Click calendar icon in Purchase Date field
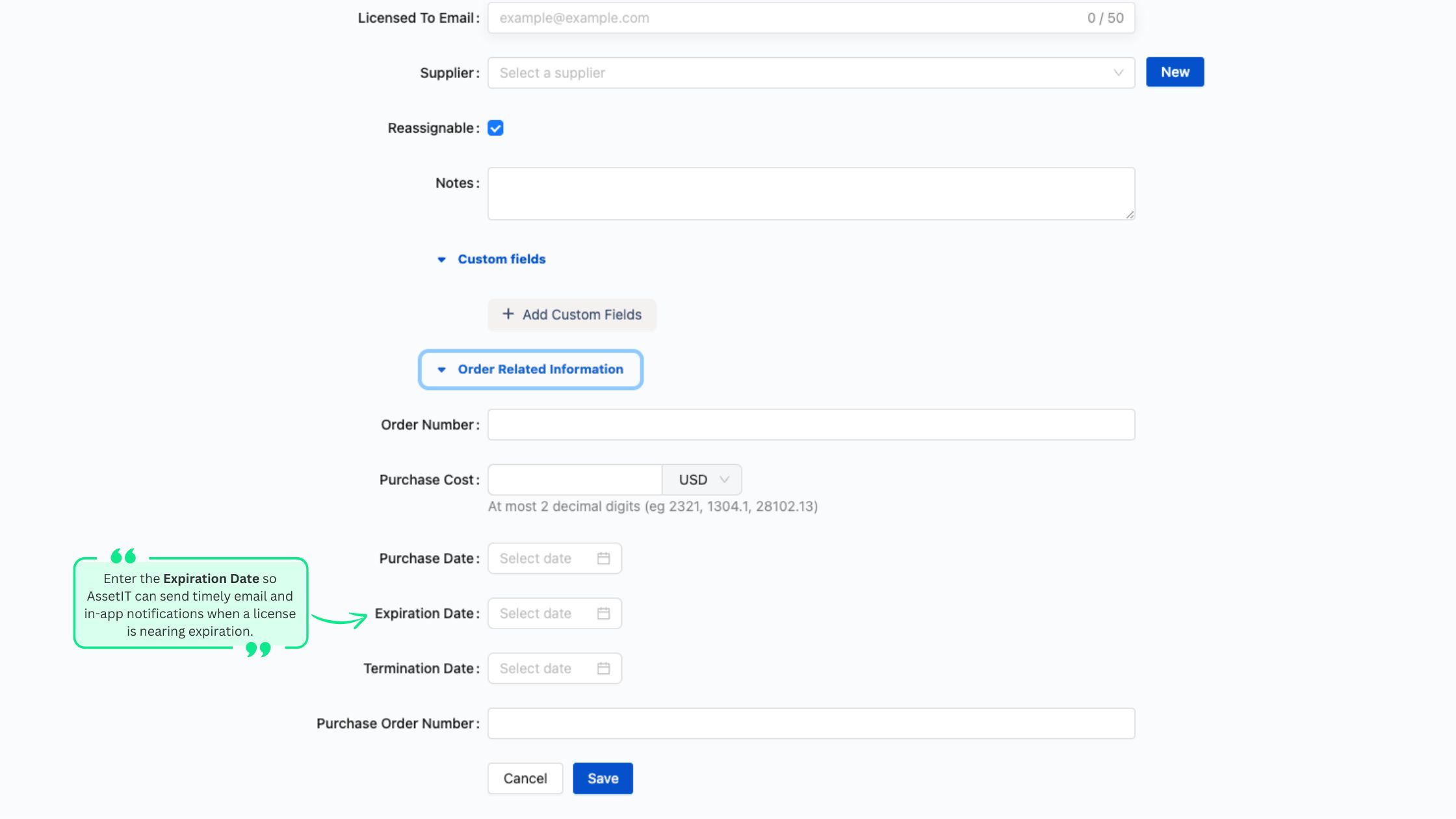Viewport: 1456px width, 819px height. pyautogui.click(x=603, y=558)
